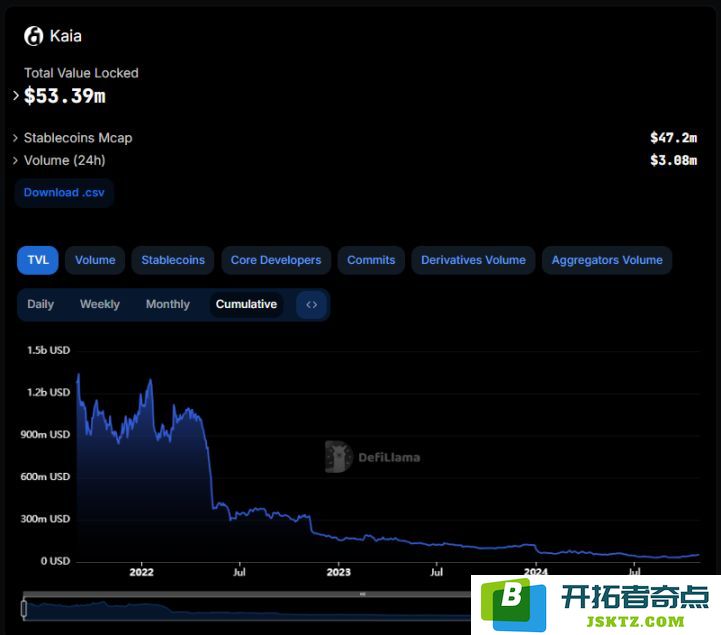The height and width of the screenshot is (635, 721).
Task: Click the 600m USD axis label
Action: [45, 477]
